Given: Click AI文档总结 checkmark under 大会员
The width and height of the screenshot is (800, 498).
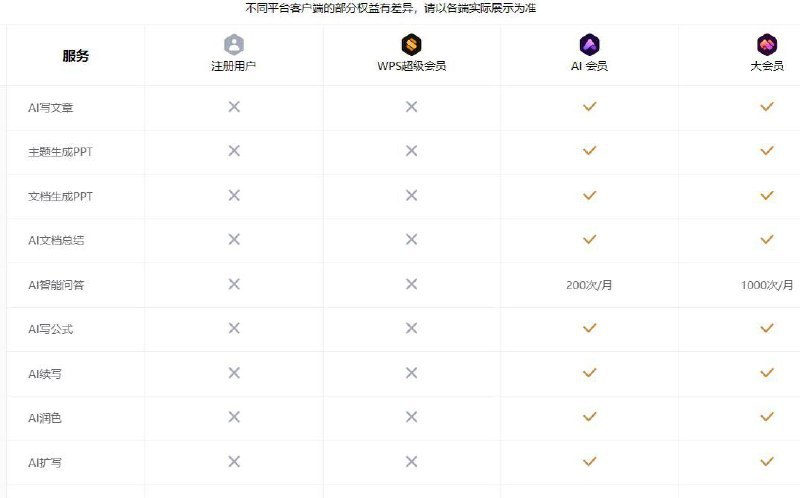Looking at the screenshot, I should [x=767, y=239].
